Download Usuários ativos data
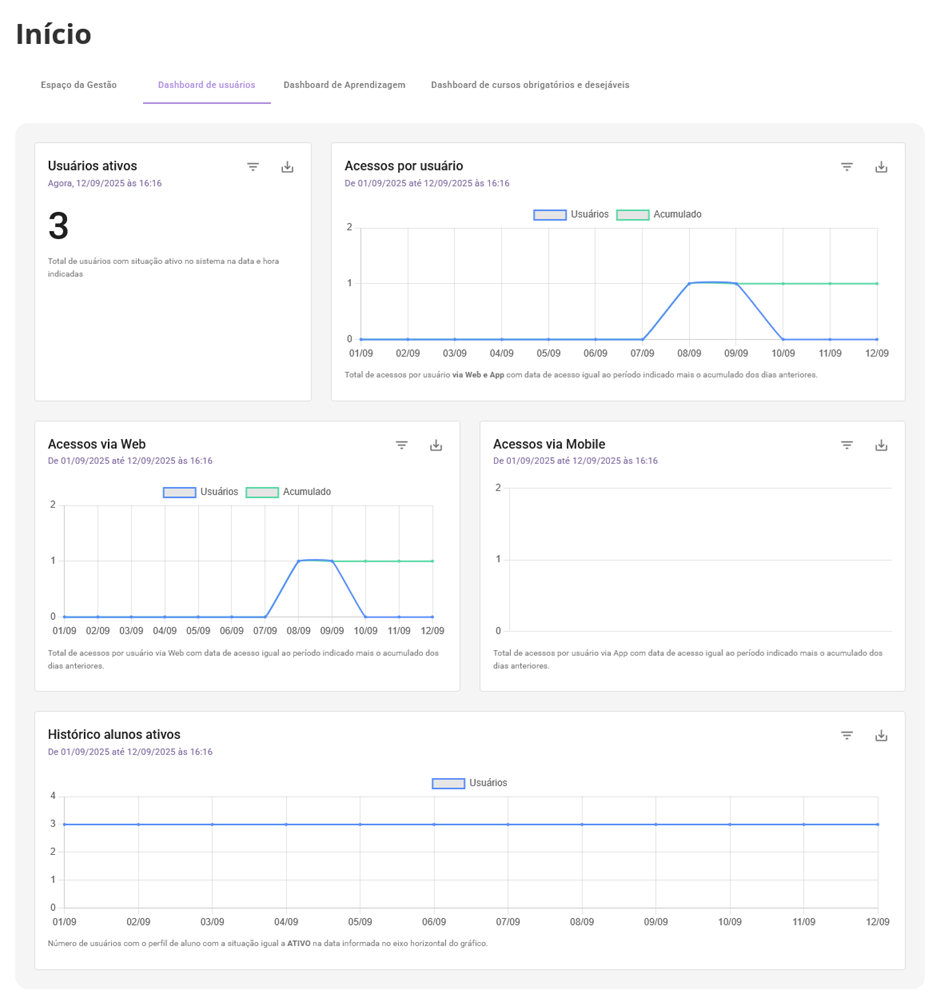This screenshot has width=933, height=998. point(287,167)
